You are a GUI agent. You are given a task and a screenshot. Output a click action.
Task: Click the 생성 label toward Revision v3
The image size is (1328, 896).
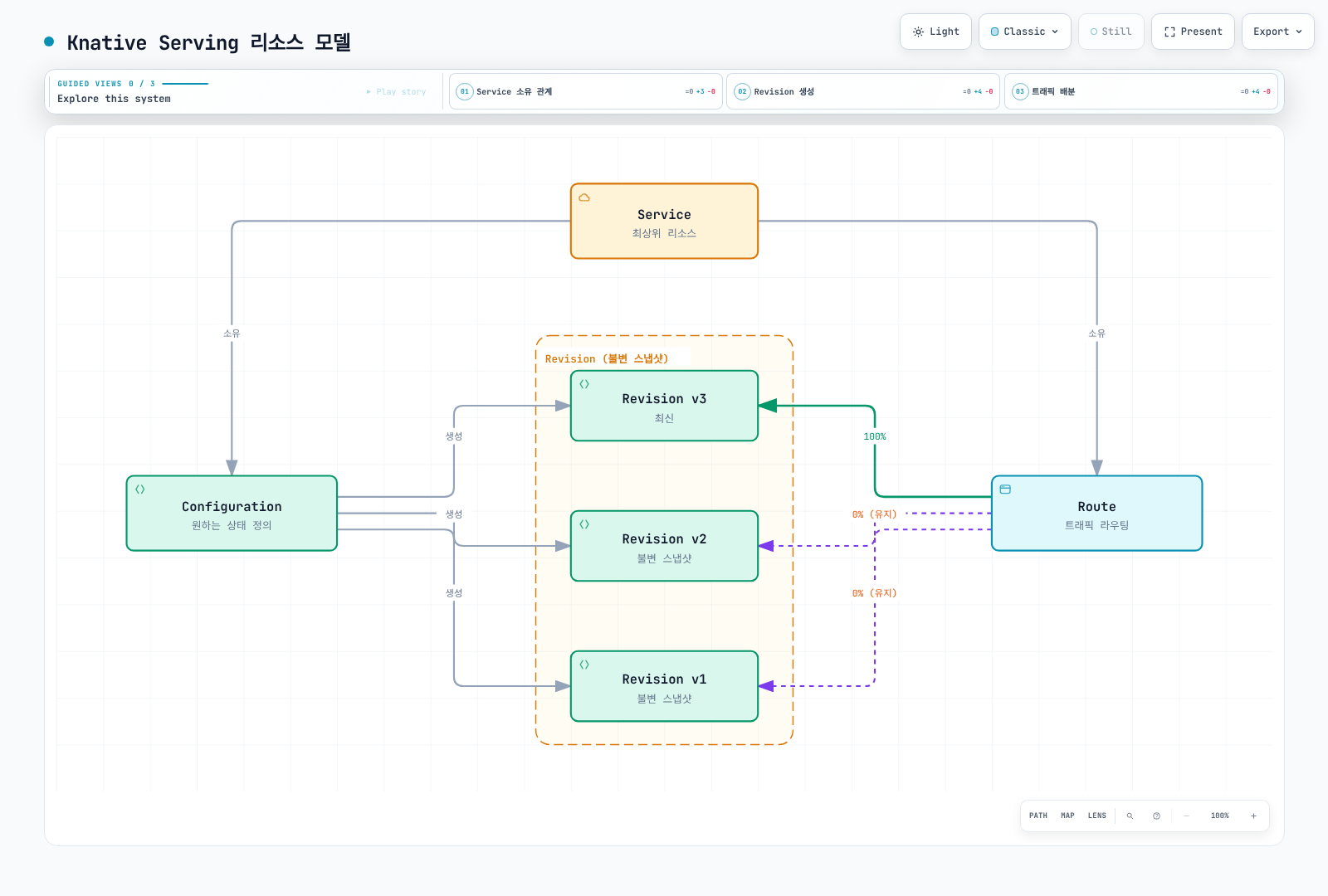pos(454,436)
